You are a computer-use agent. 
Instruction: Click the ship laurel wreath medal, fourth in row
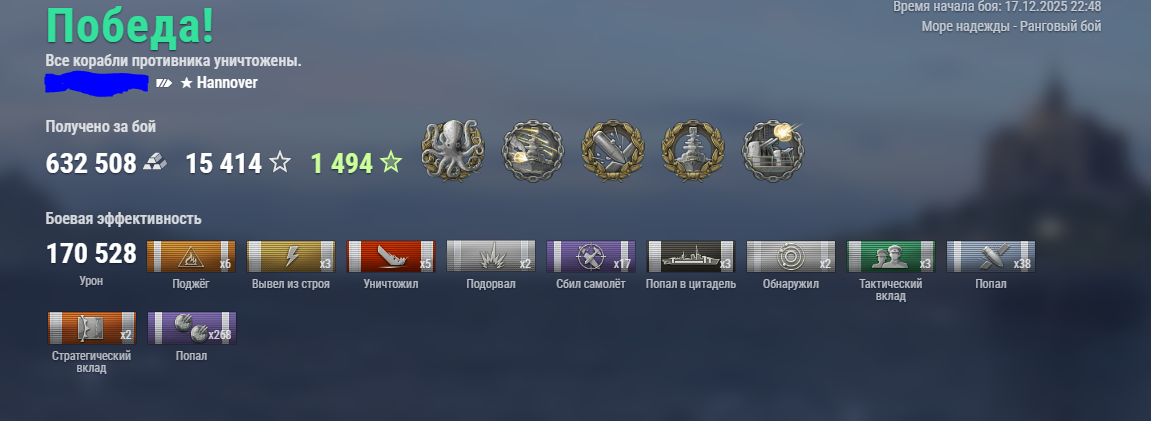(693, 151)
